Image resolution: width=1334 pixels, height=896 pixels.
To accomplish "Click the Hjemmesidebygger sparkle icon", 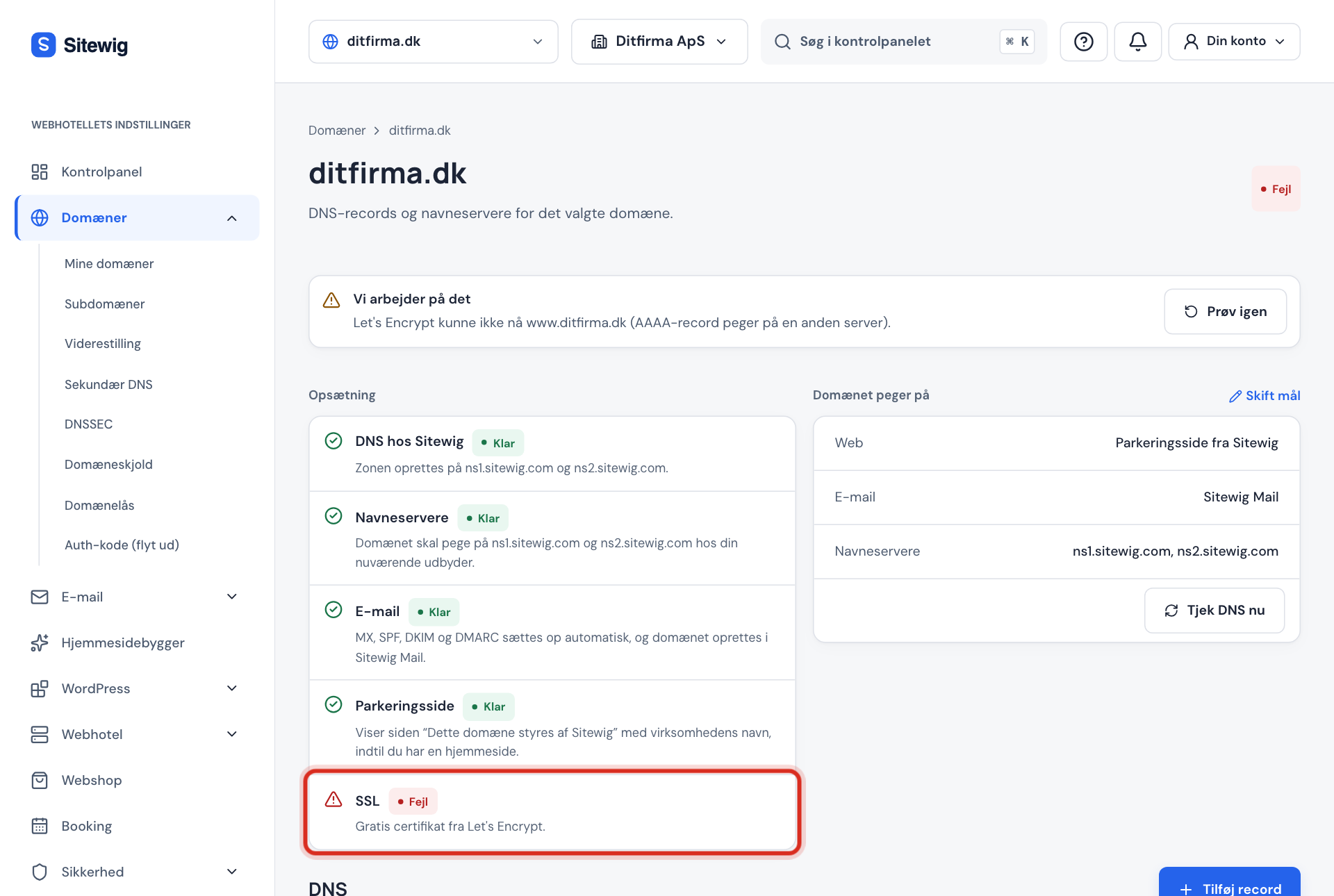I will click(x=40, y=642).
